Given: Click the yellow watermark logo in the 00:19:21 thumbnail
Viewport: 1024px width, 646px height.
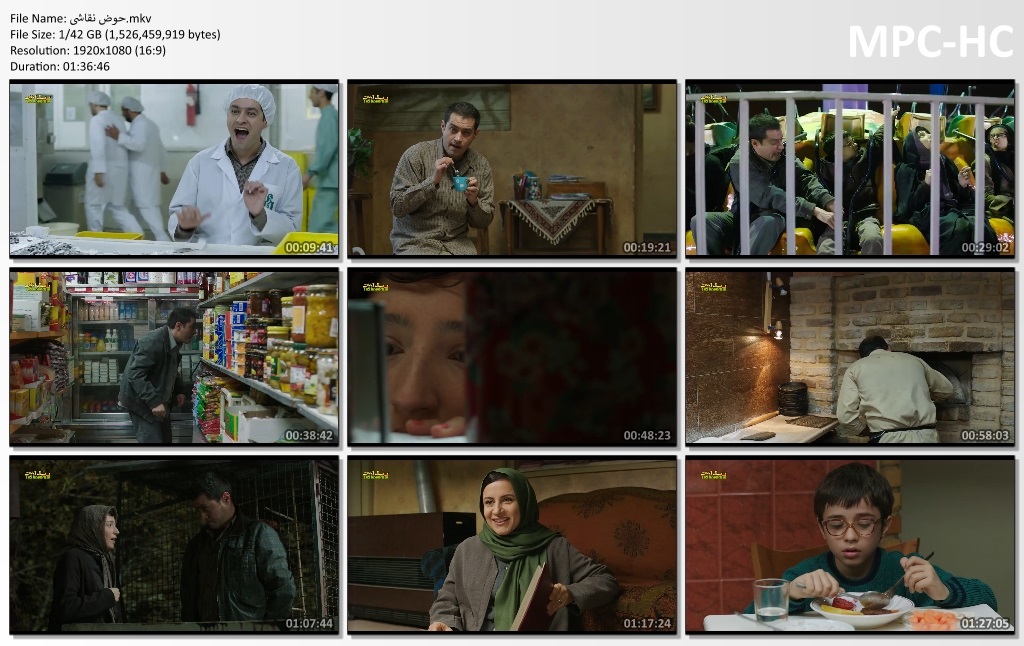Looking at the screenshot, I should pyautogui.click(x=376, y=99).
